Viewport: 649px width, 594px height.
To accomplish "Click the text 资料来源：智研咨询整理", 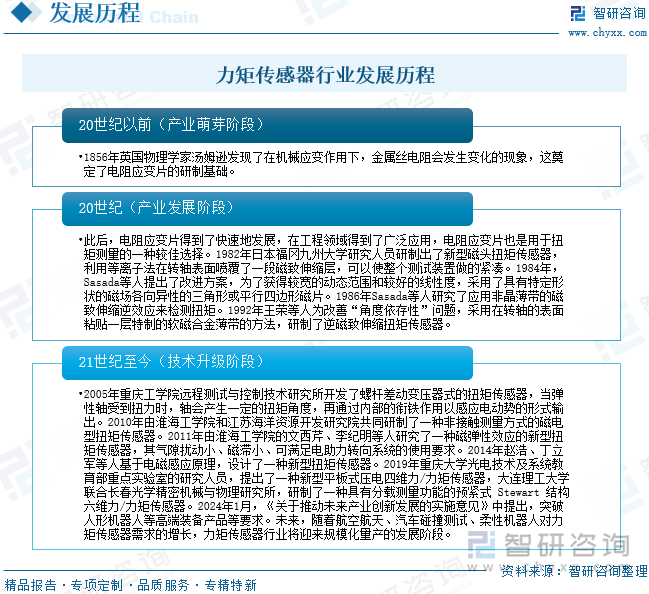I will point(574,571).
